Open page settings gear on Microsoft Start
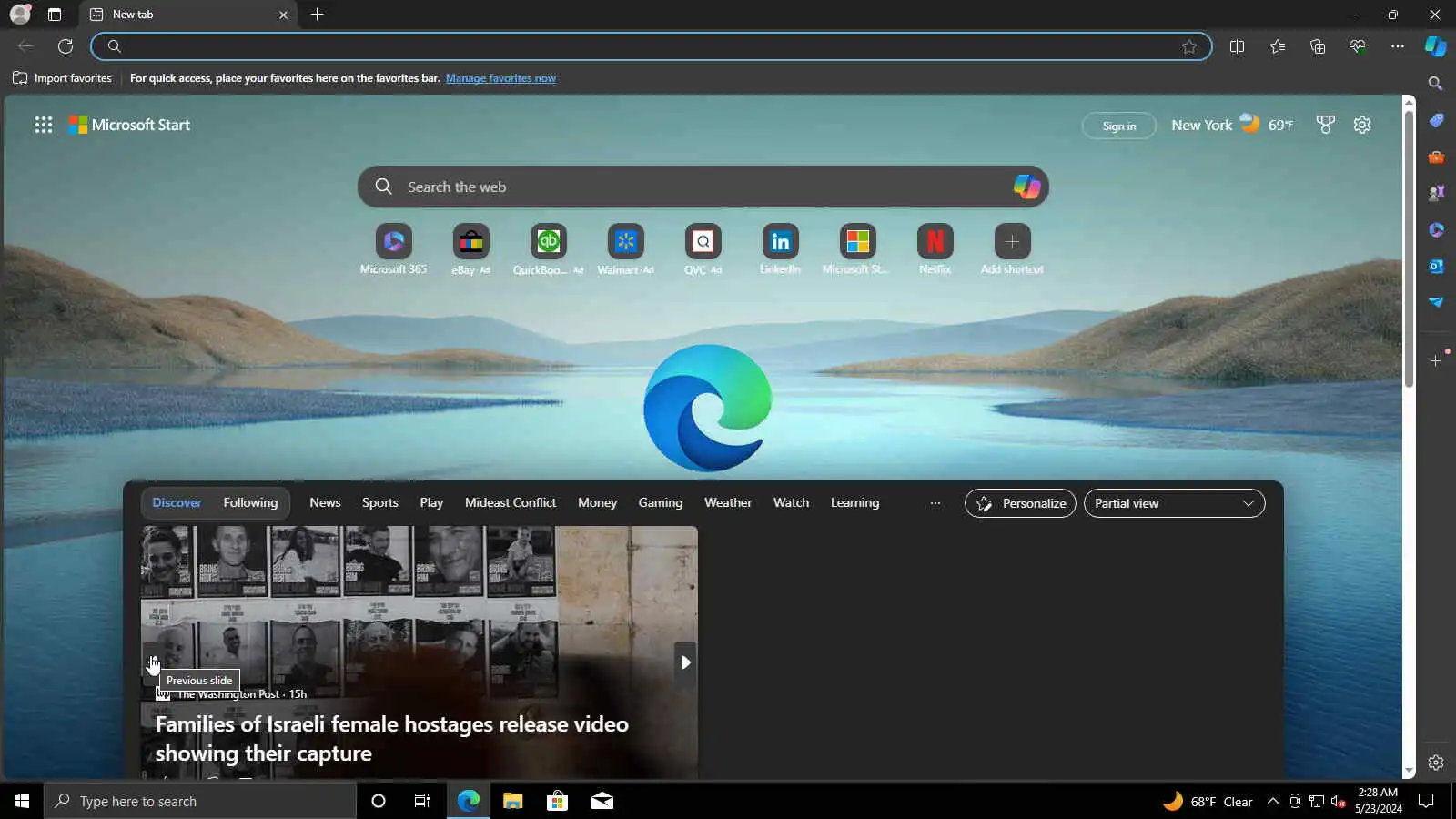1456x819 pixels. 1362,125
